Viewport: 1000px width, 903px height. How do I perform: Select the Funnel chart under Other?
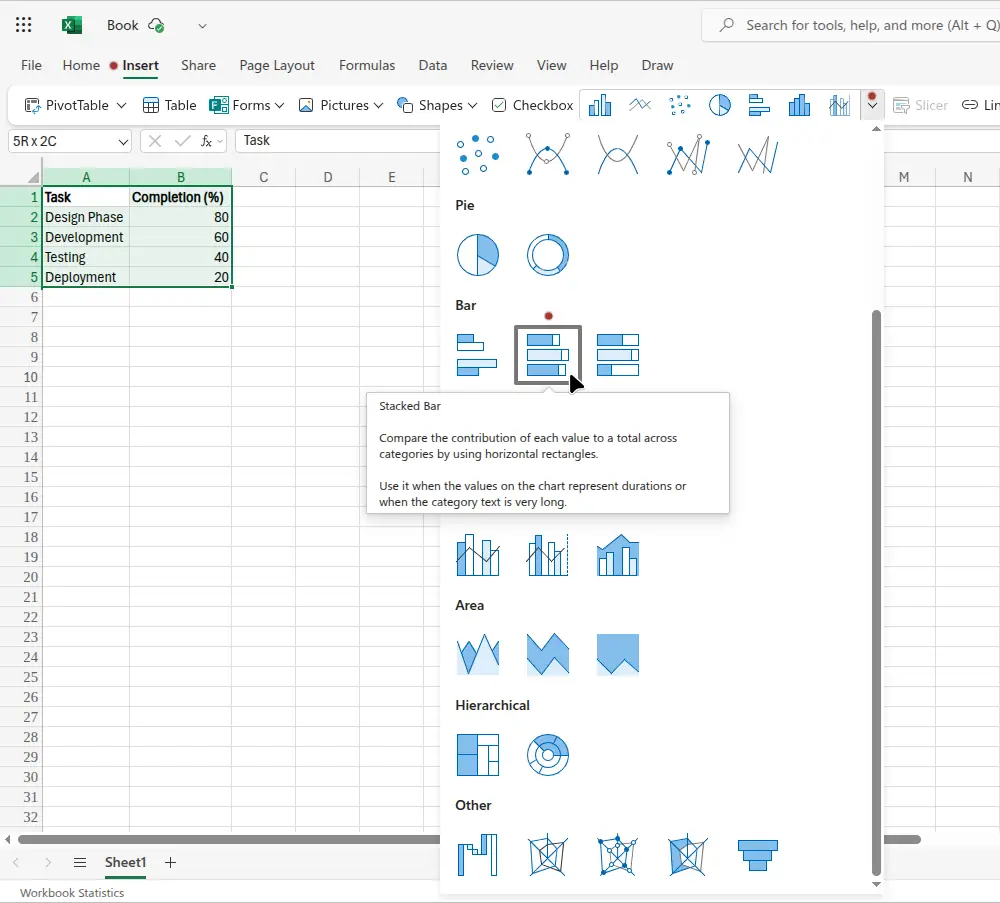tap(757, 855)
